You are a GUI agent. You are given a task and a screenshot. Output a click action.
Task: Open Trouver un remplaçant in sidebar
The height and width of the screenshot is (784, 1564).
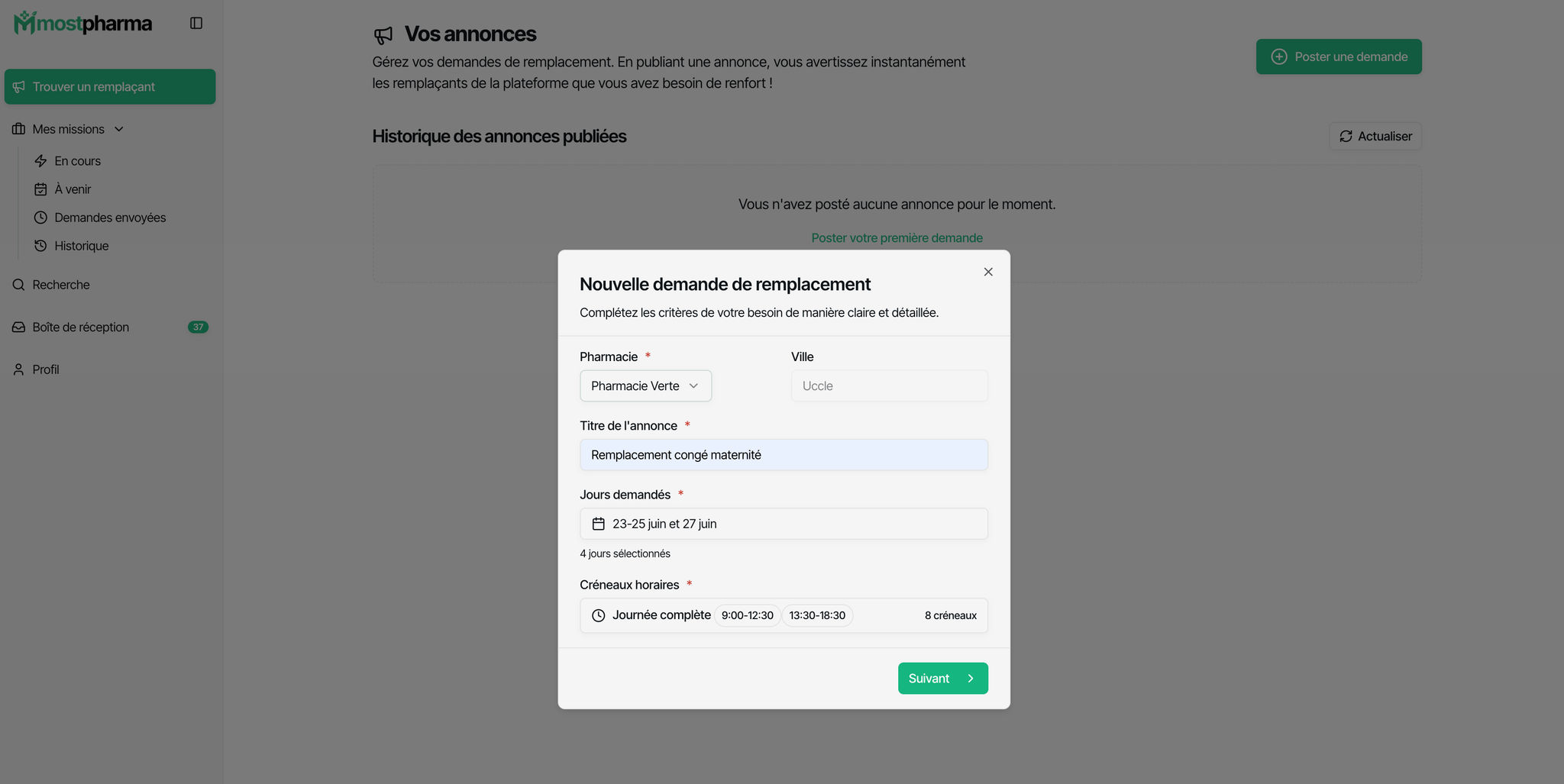pos(110,87)
